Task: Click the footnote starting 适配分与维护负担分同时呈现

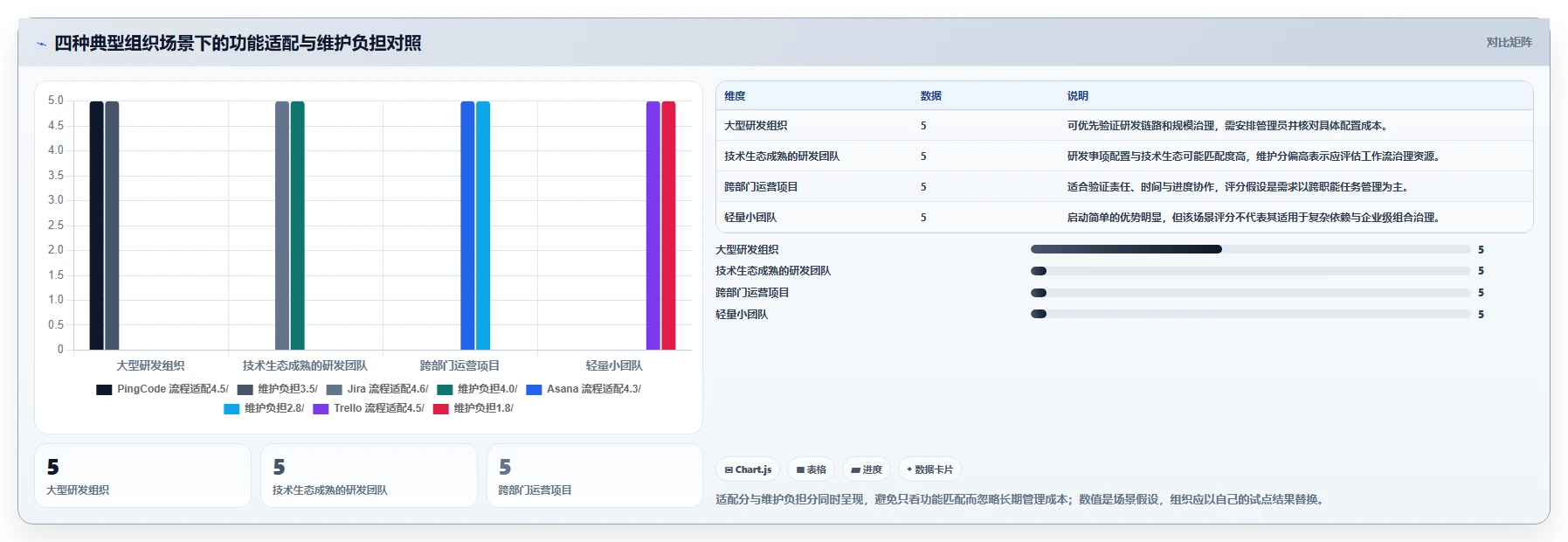Action: pos(1022,499)
